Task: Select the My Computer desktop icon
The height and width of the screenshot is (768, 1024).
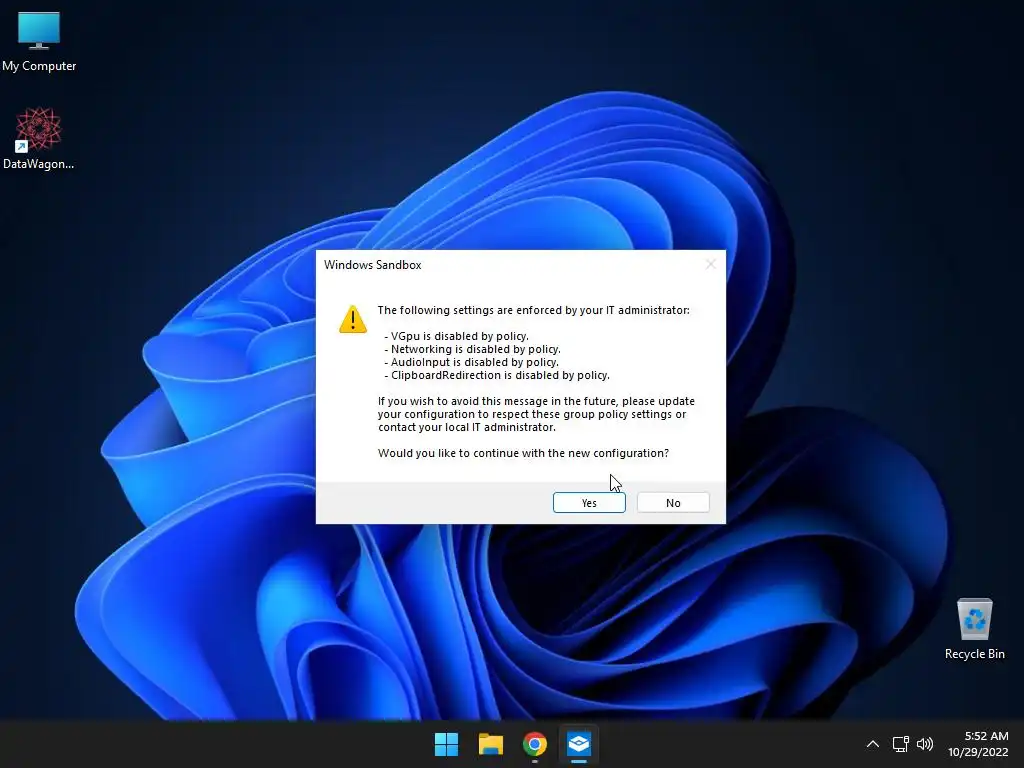Action: [x=39, y=41]
